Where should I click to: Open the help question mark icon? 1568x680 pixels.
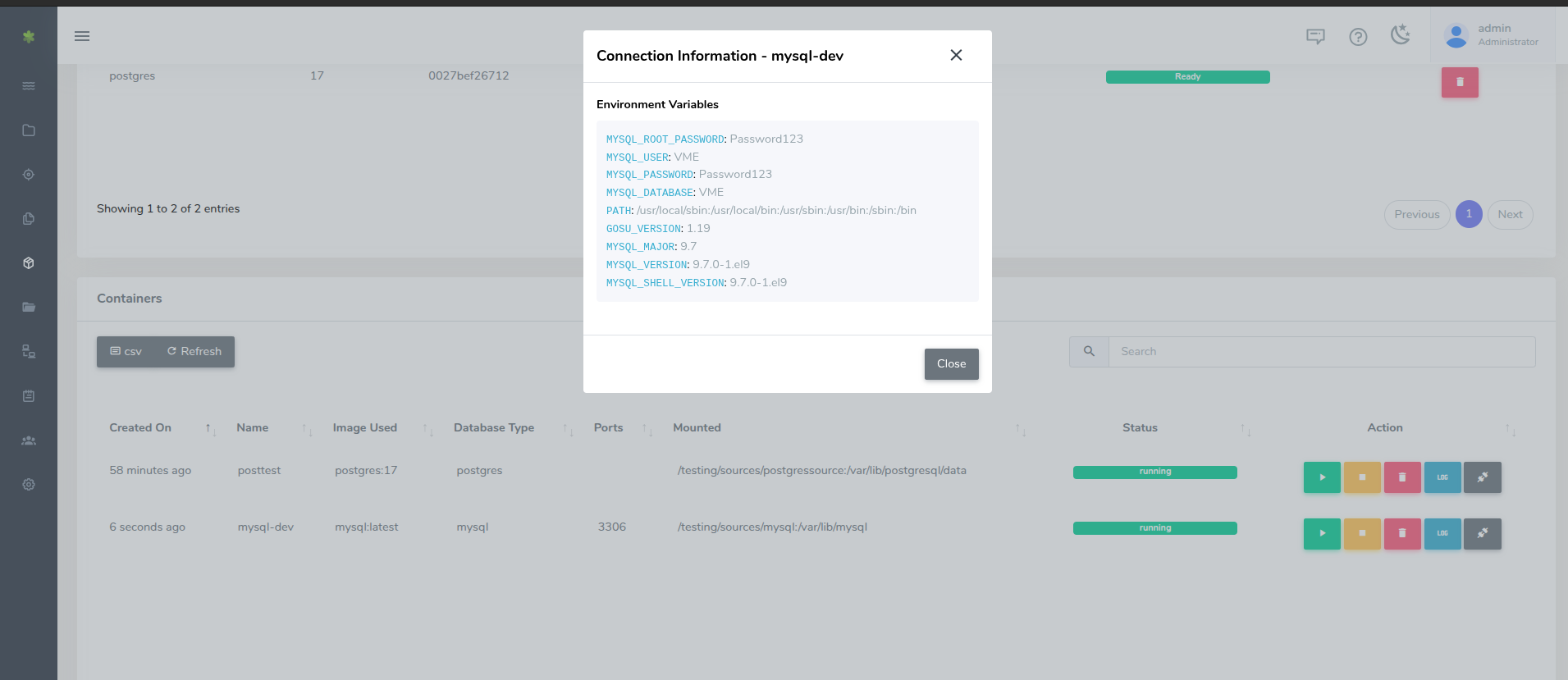click(x=1358, y=36)
